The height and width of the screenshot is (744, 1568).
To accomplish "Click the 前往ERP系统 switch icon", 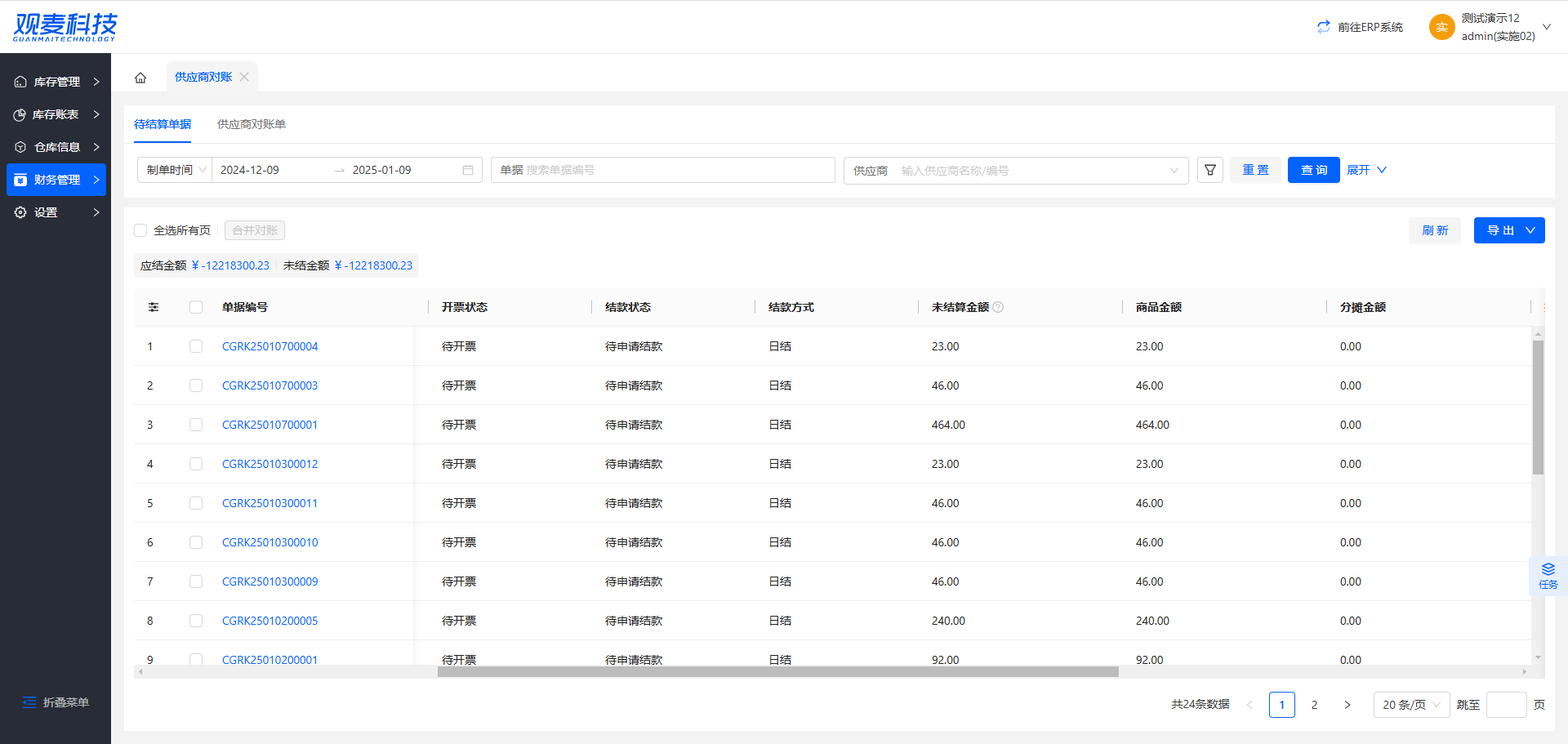I will 1323,27.
